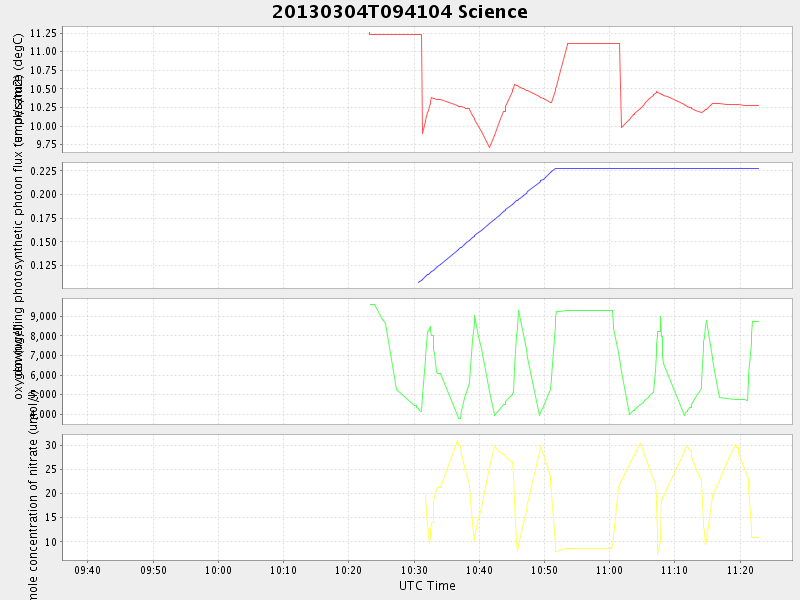Click the 10.50 temperature tick label
The image size is (800, 600).
tap(43, 89)
